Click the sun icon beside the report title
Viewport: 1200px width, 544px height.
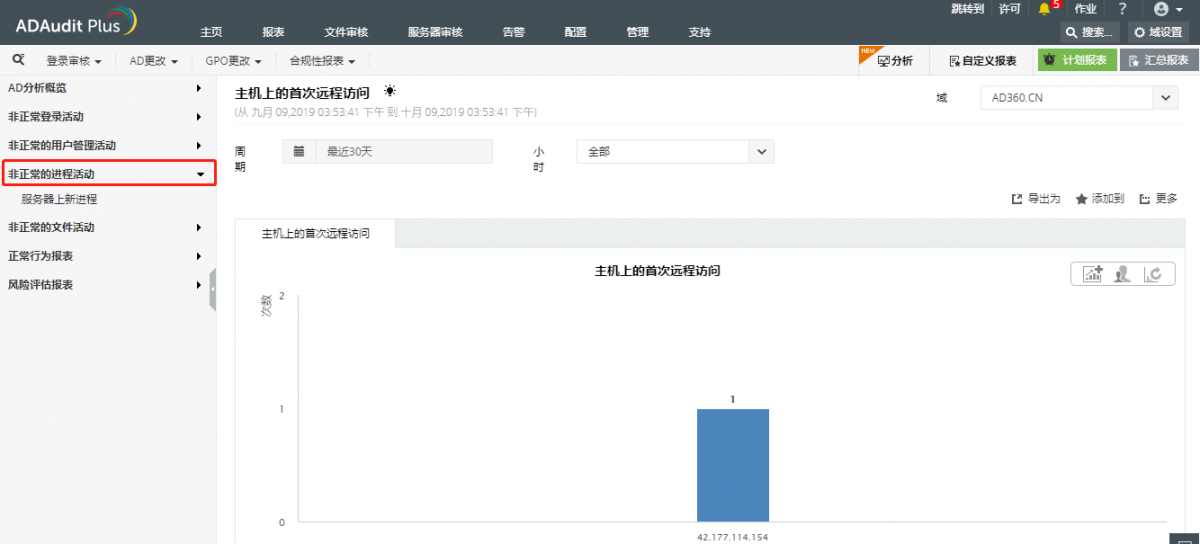click(x=389, y=91)
